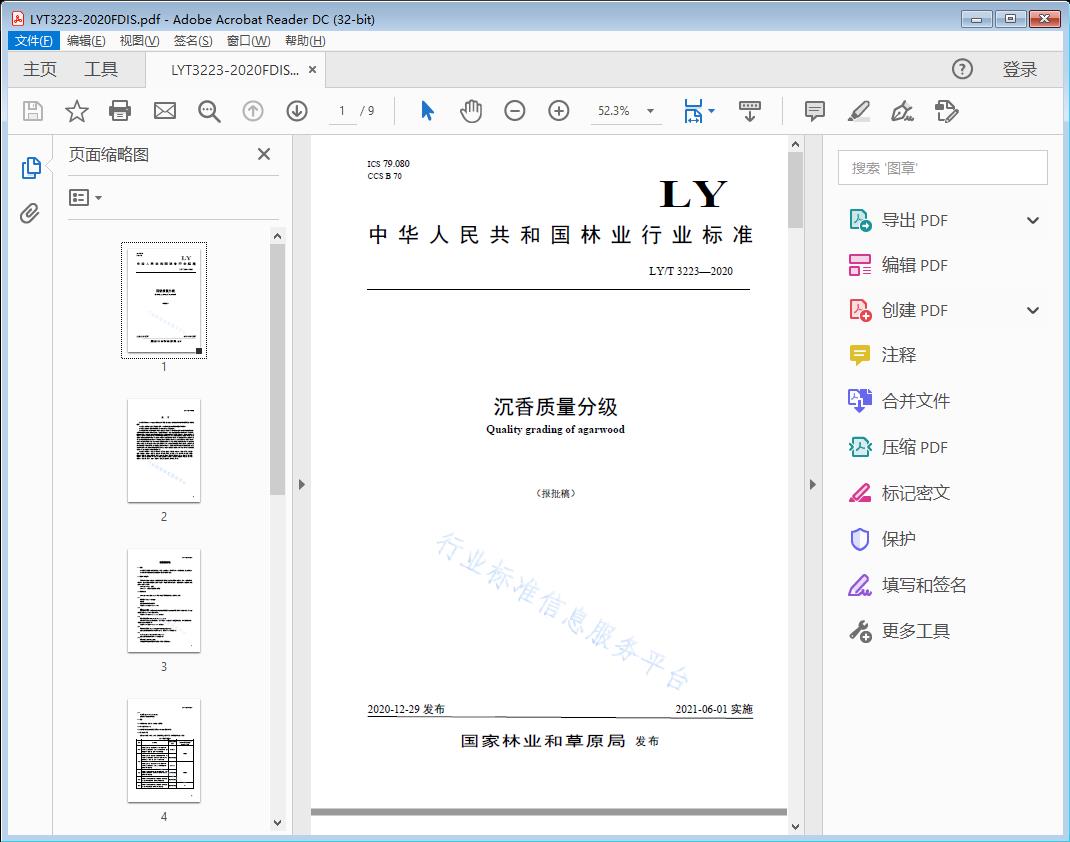The height and width of the screenshot is (842, 1070).
Task: Select page 3 thumbnail
Action: click(164, 600)
